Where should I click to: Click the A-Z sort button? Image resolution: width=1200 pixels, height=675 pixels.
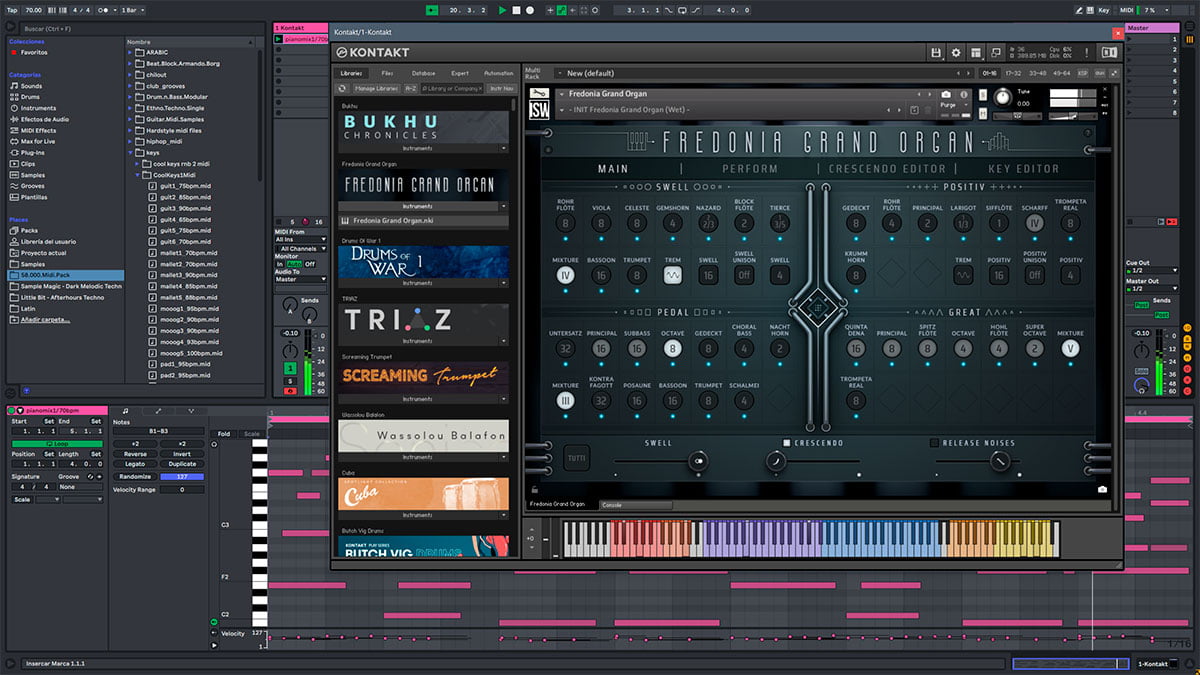pos(411,89)
